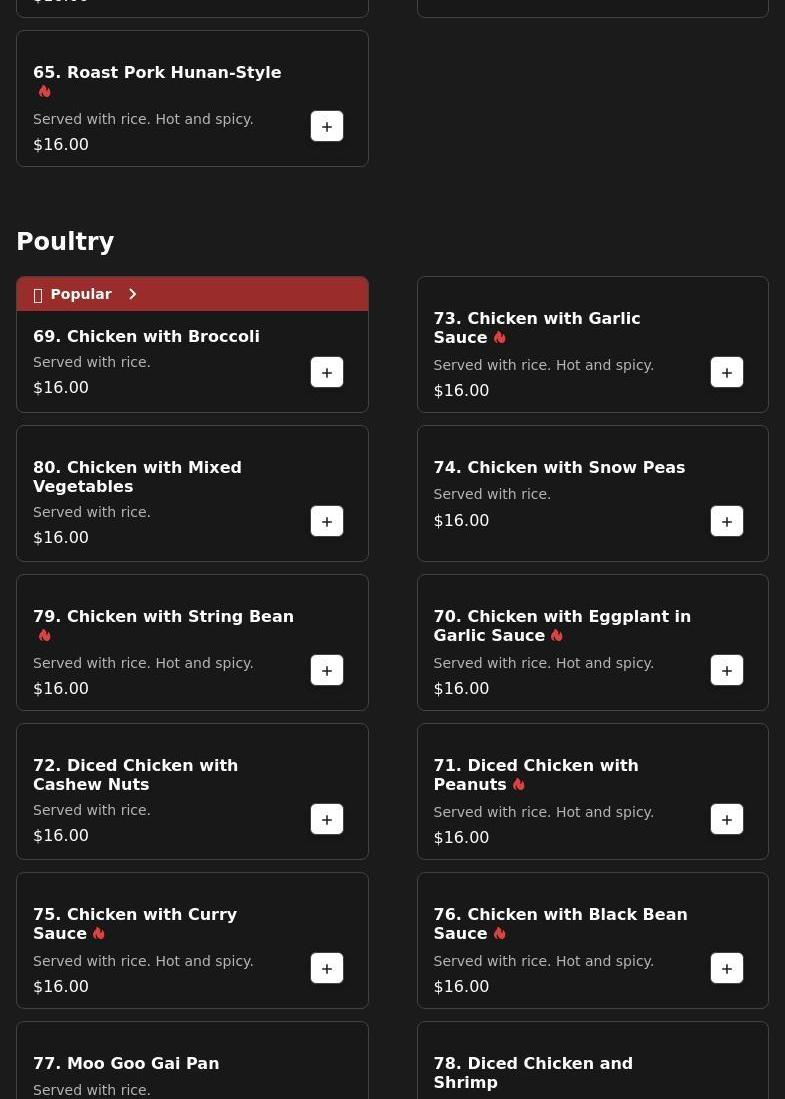Open the Popular banner label
Viewport: 785px width, 1099px height.
81,294
